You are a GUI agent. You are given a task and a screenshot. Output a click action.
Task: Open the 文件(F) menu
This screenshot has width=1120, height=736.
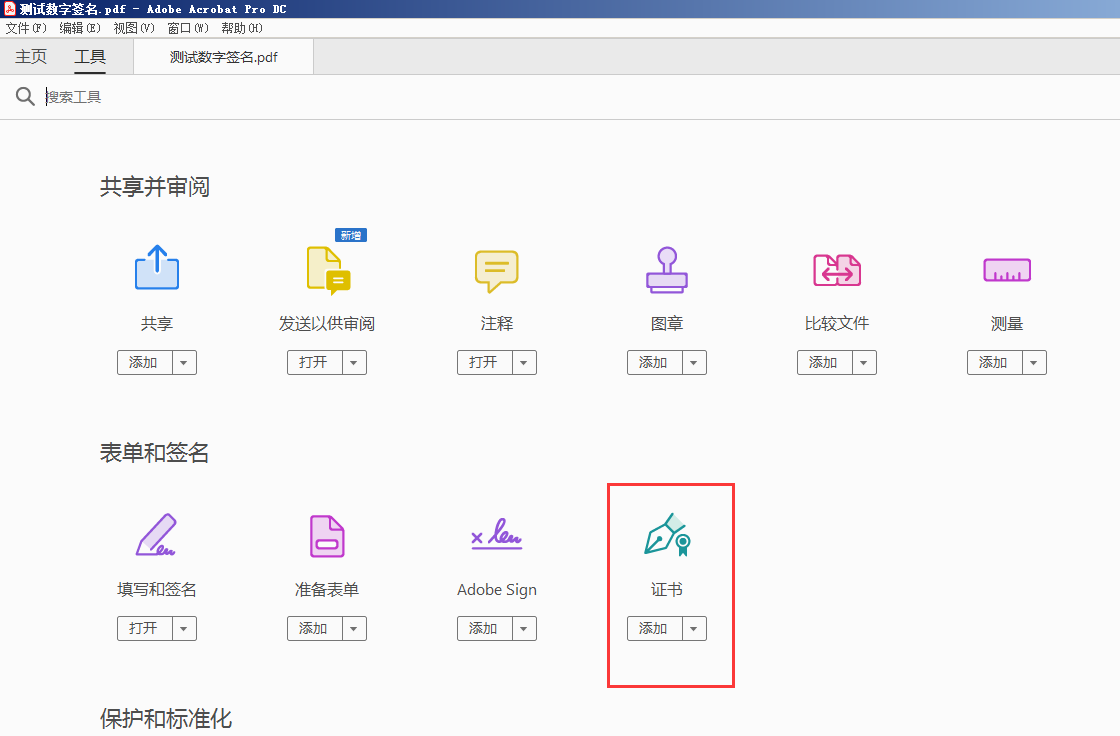[x=26, y=28]
